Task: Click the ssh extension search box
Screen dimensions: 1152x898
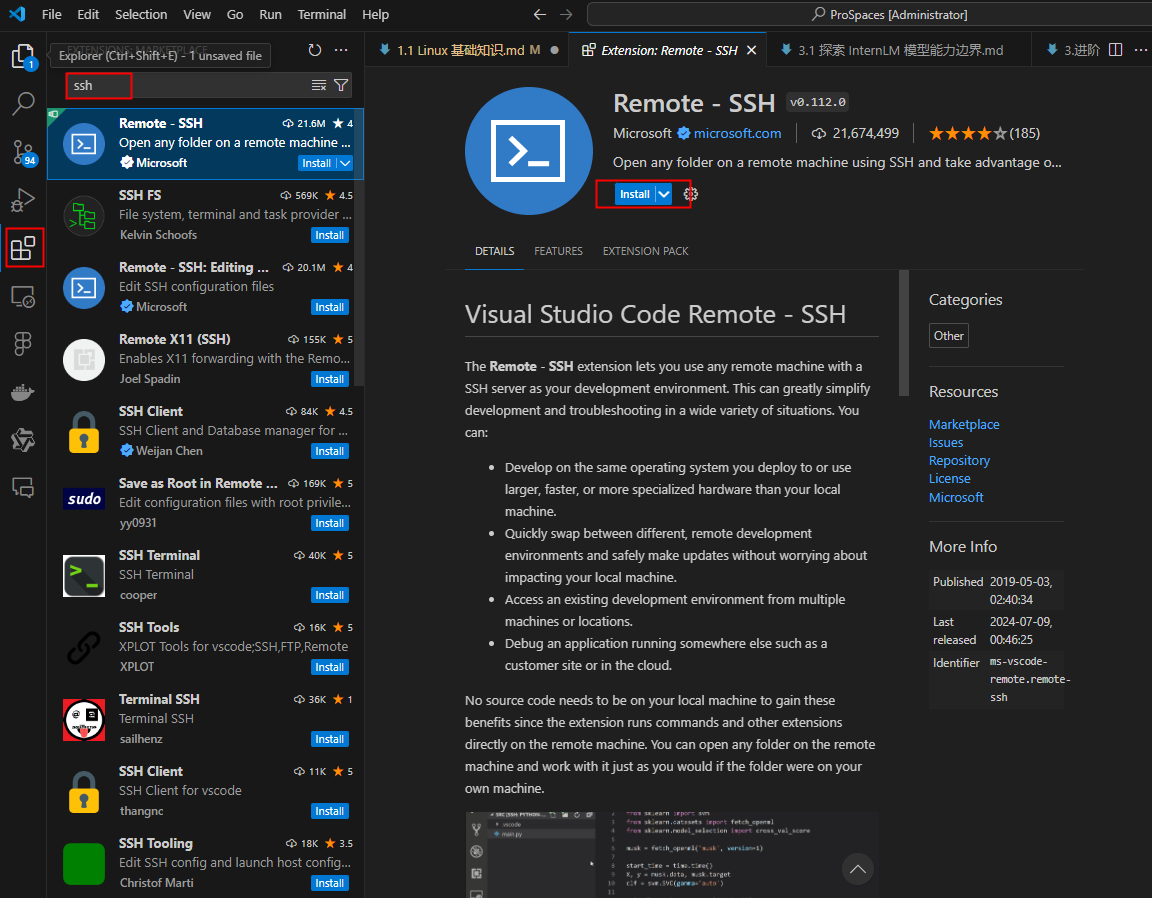Action: (190, 86)
